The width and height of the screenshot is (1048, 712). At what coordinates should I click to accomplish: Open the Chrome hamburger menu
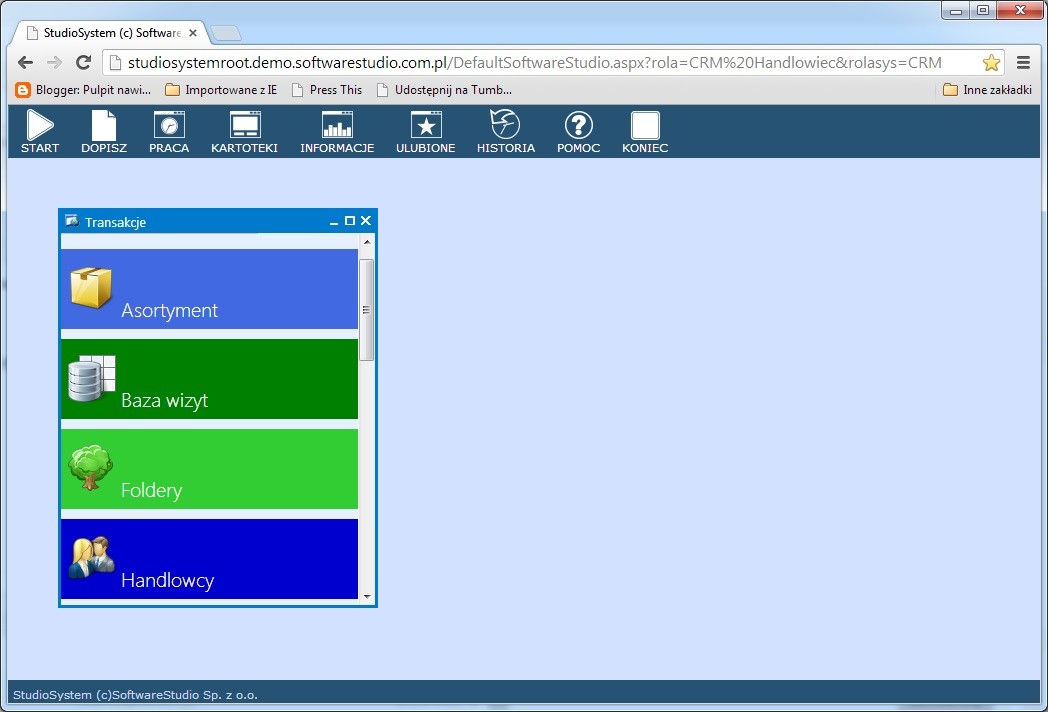tap(1023, 63)
